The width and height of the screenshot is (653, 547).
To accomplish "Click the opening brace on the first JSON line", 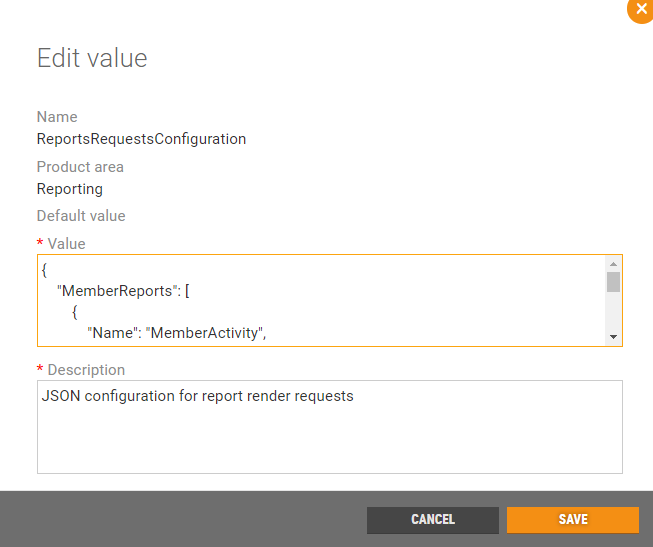I will pyautogui.click(x=45, y=270).
